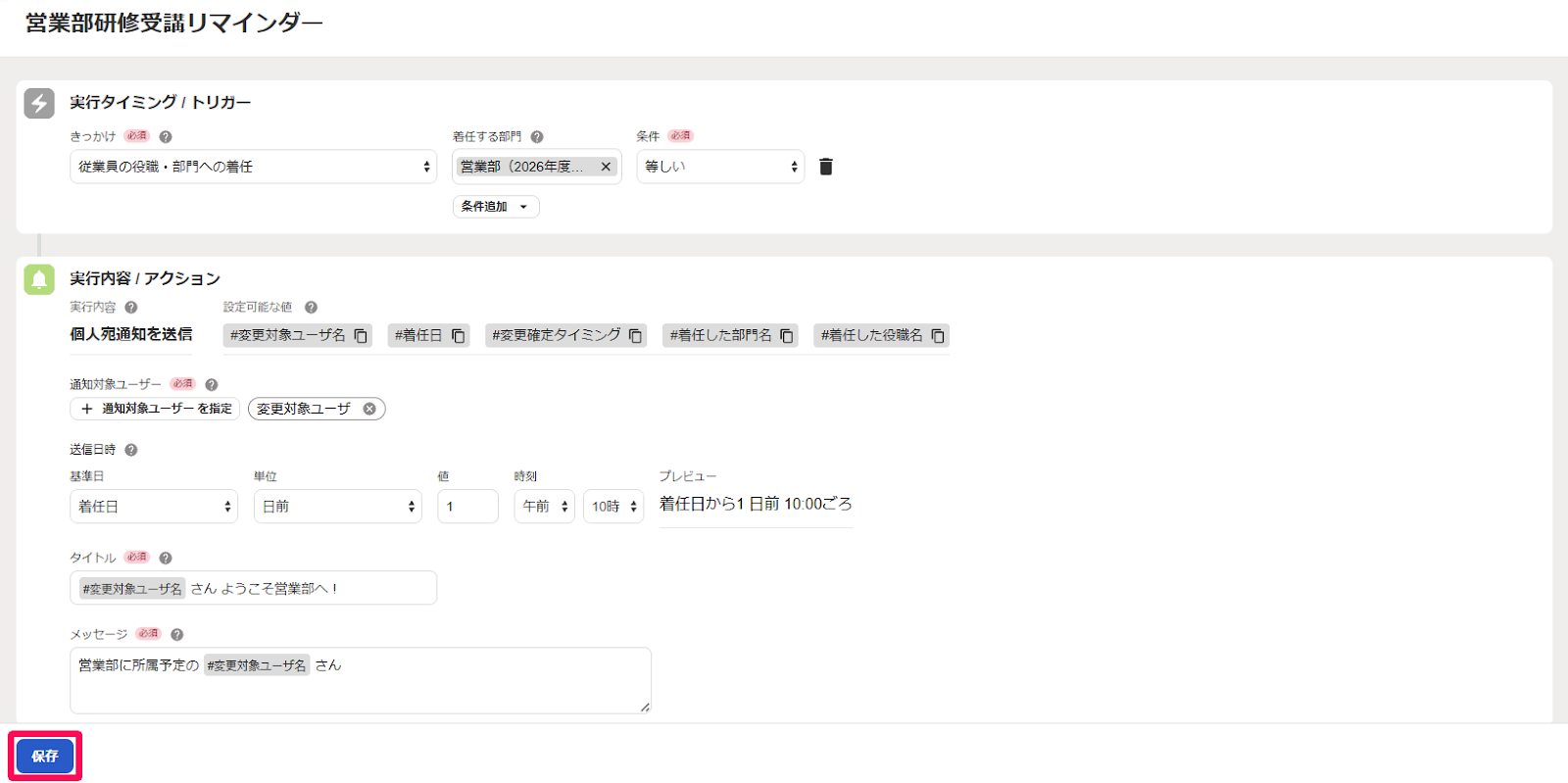The image size is (1568, 783).
Task: Click help icon next to タイトル
Action: pyautogui.click(x=166, y=559)
